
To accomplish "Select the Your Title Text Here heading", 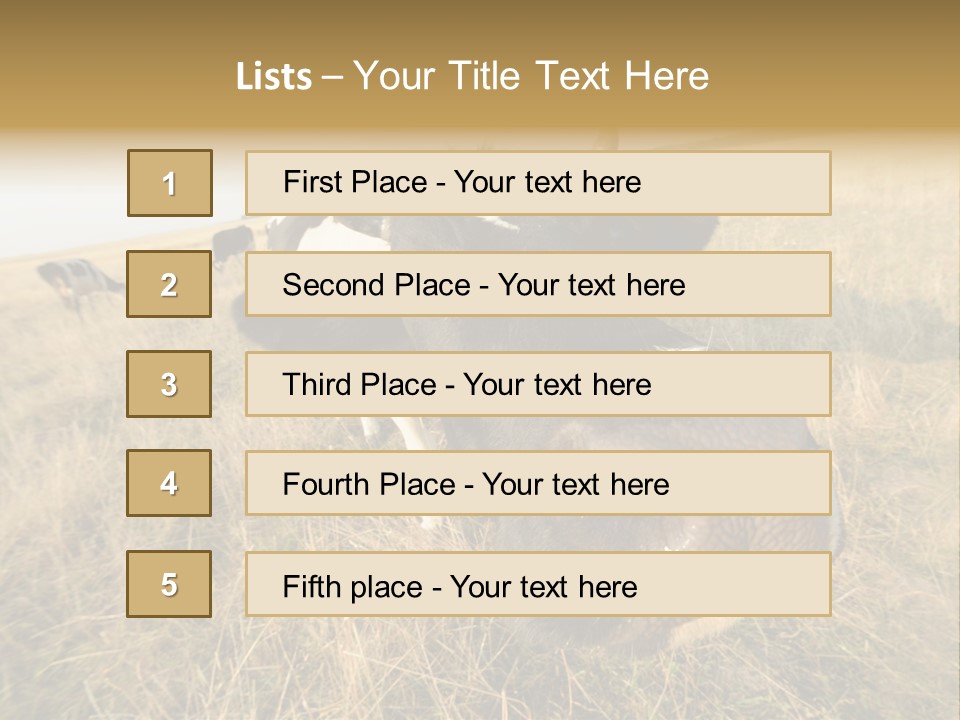I will pyautogui.click(x=531, y=76).
